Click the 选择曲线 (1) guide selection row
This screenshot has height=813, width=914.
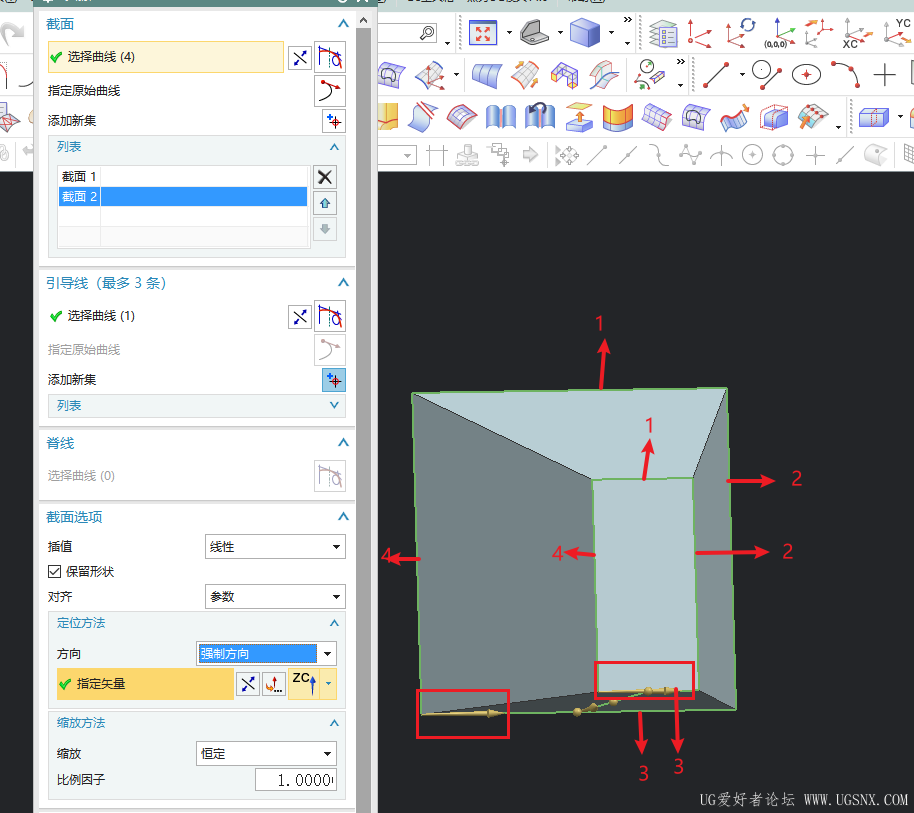click(166, 316)
